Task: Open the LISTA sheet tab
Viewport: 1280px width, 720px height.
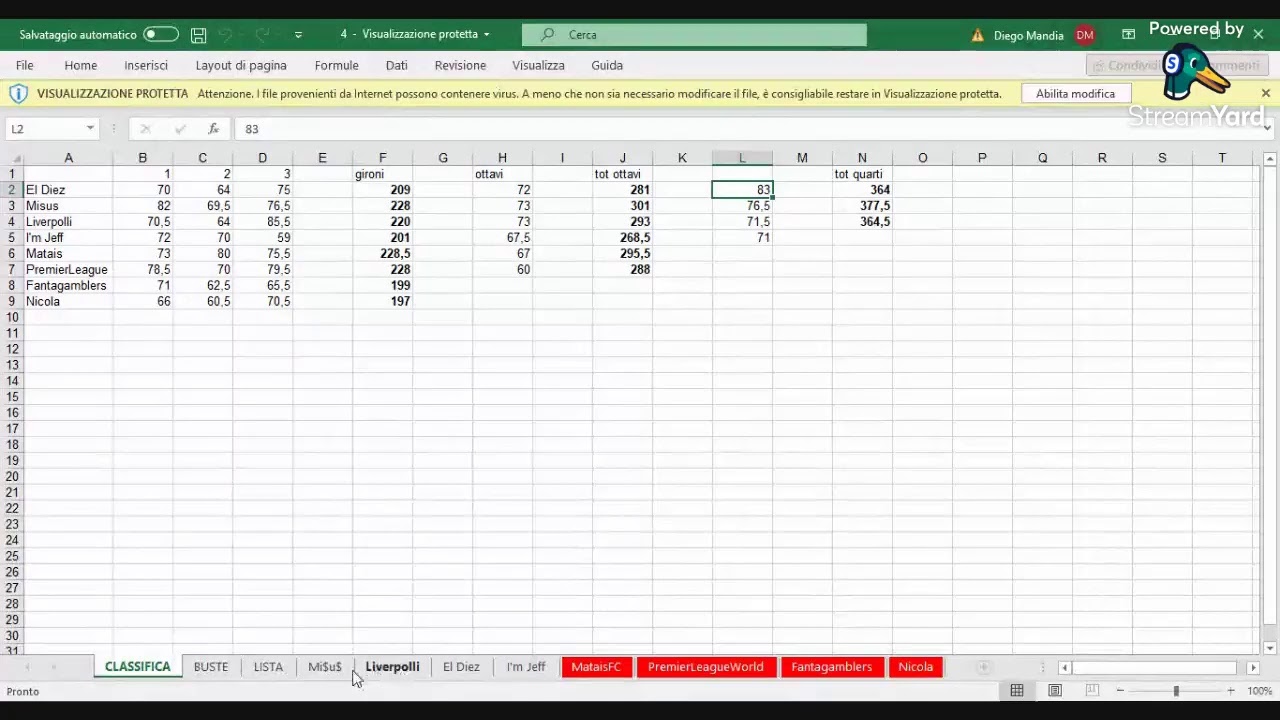Action: (x=268, y=667)
